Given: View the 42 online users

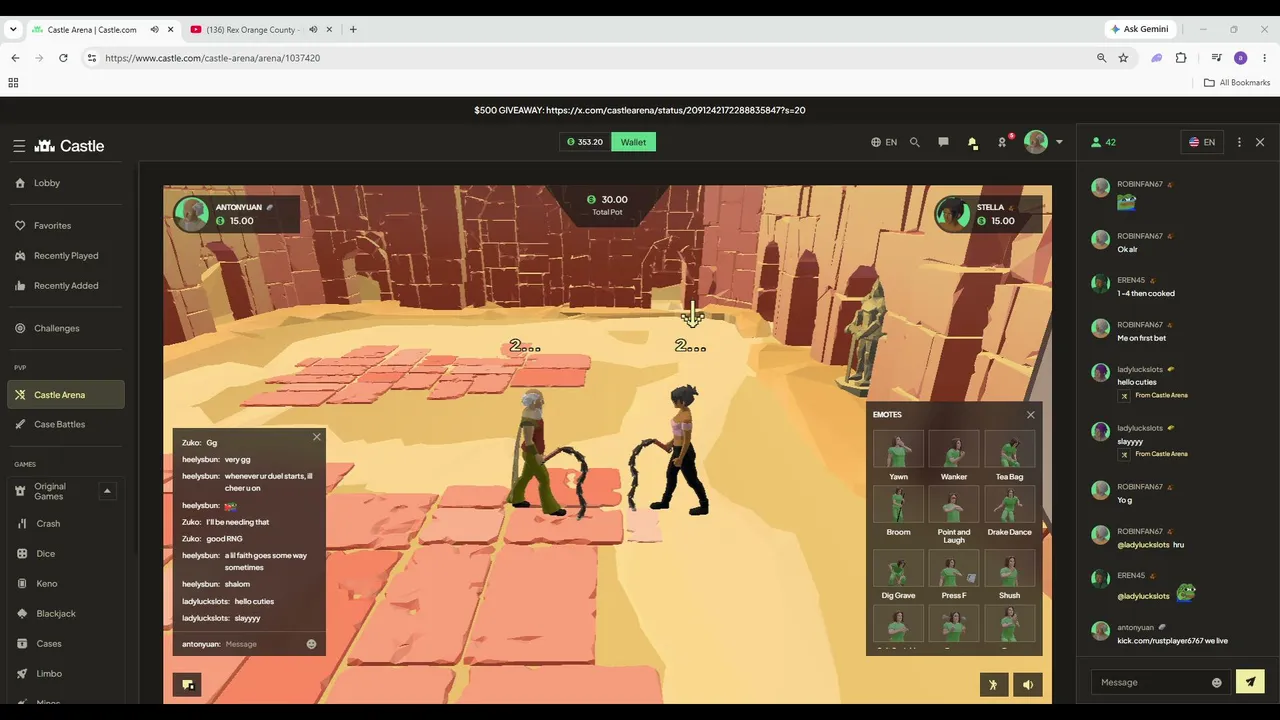Looking at the screenshot, I should [1104, 142].
